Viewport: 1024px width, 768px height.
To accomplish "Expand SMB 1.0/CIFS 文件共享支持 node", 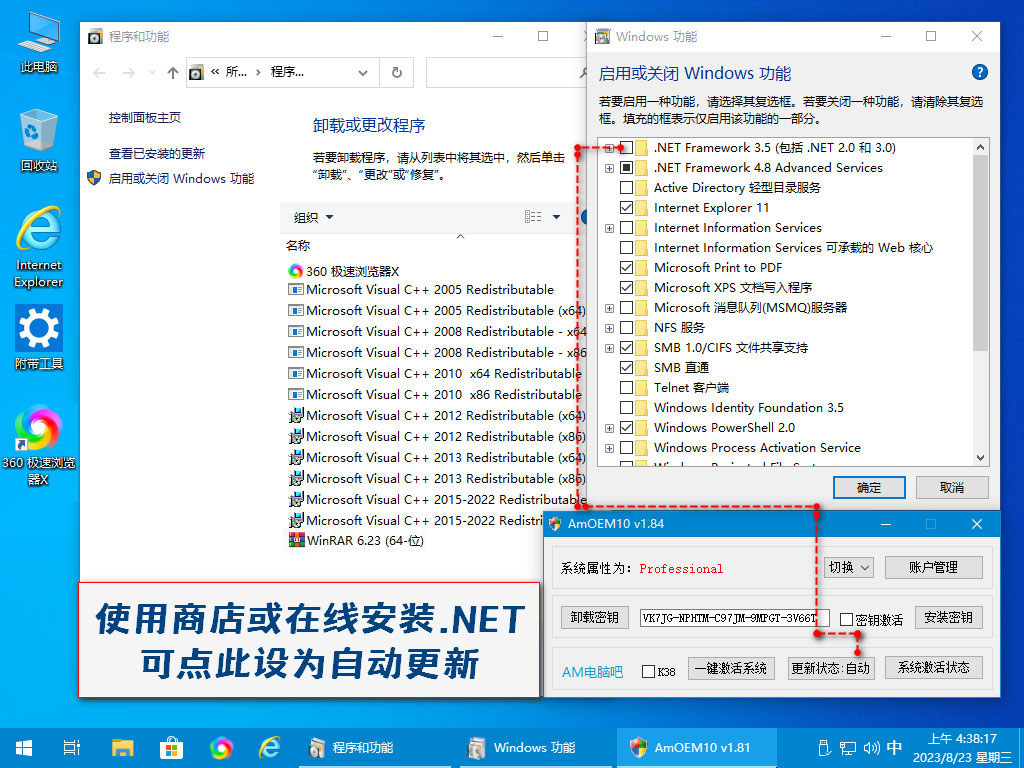I will (609, 349).
